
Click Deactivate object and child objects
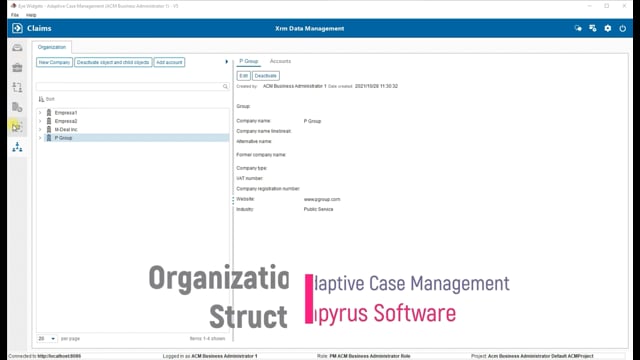pos(113,62)
